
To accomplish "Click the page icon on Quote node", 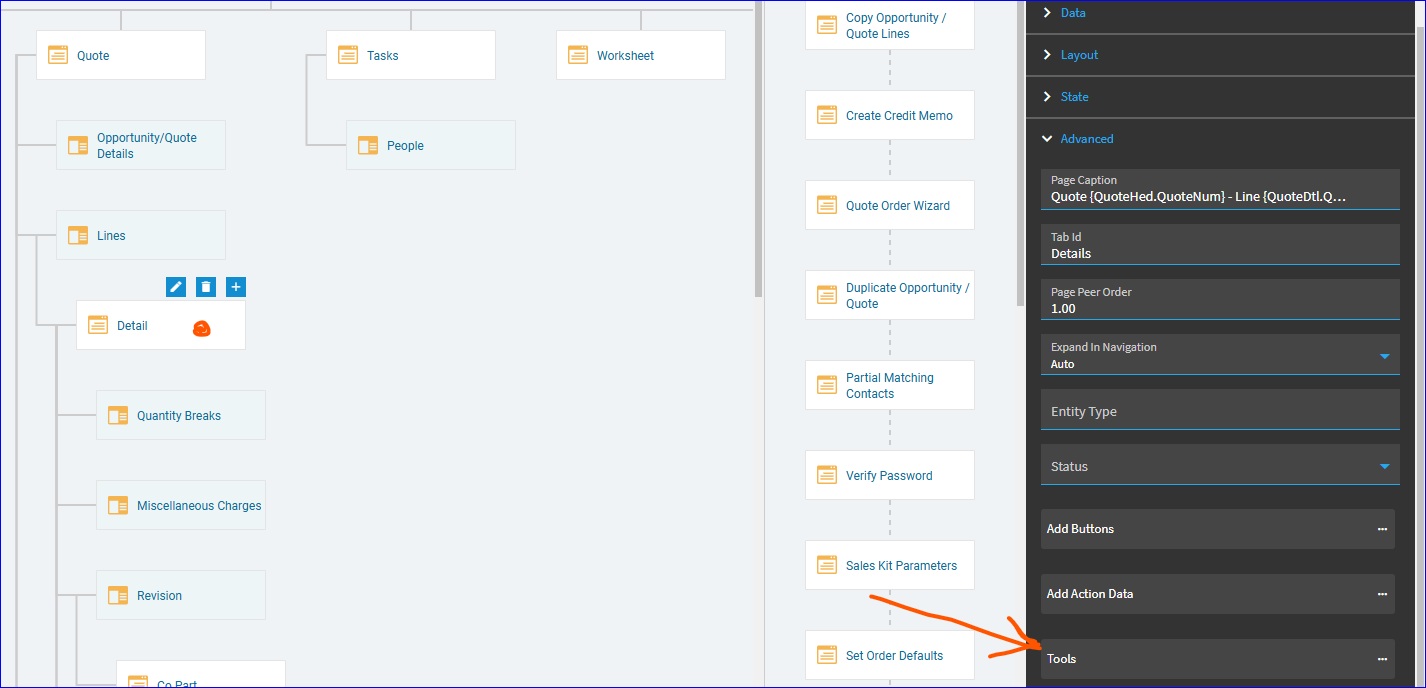I will (58, 55).
